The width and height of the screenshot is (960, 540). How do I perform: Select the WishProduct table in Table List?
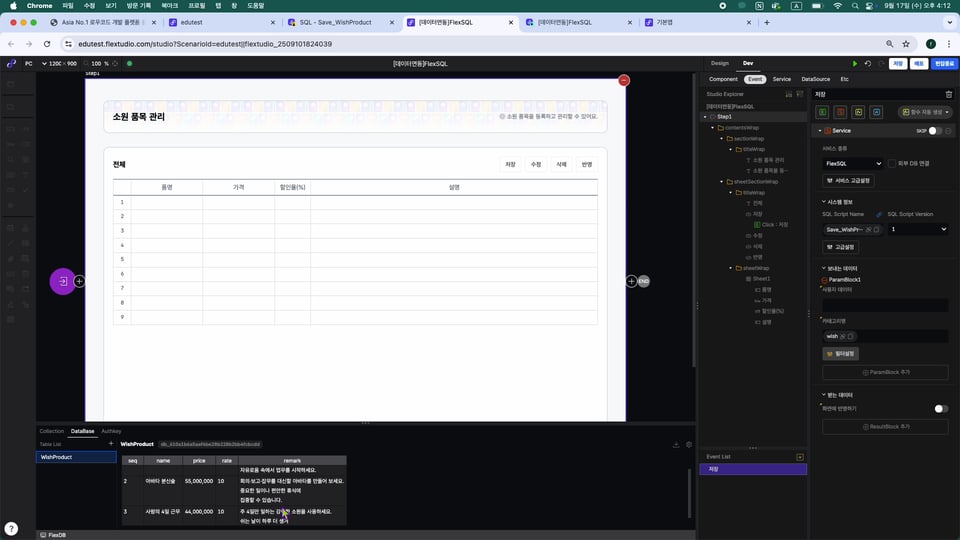[76, 457]
